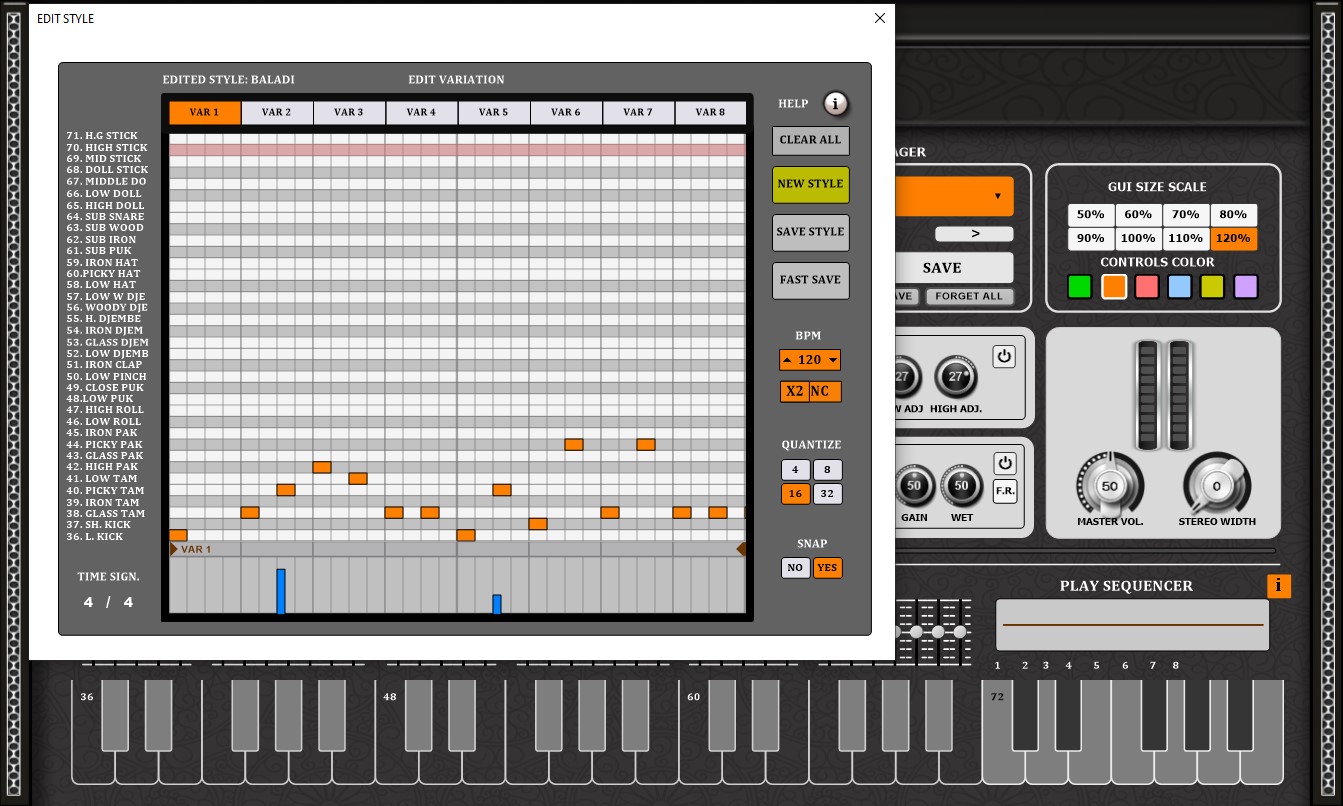Select the VAR 6 variation tab
This screenshot has height=806, width=1343.
coord(566,113)
